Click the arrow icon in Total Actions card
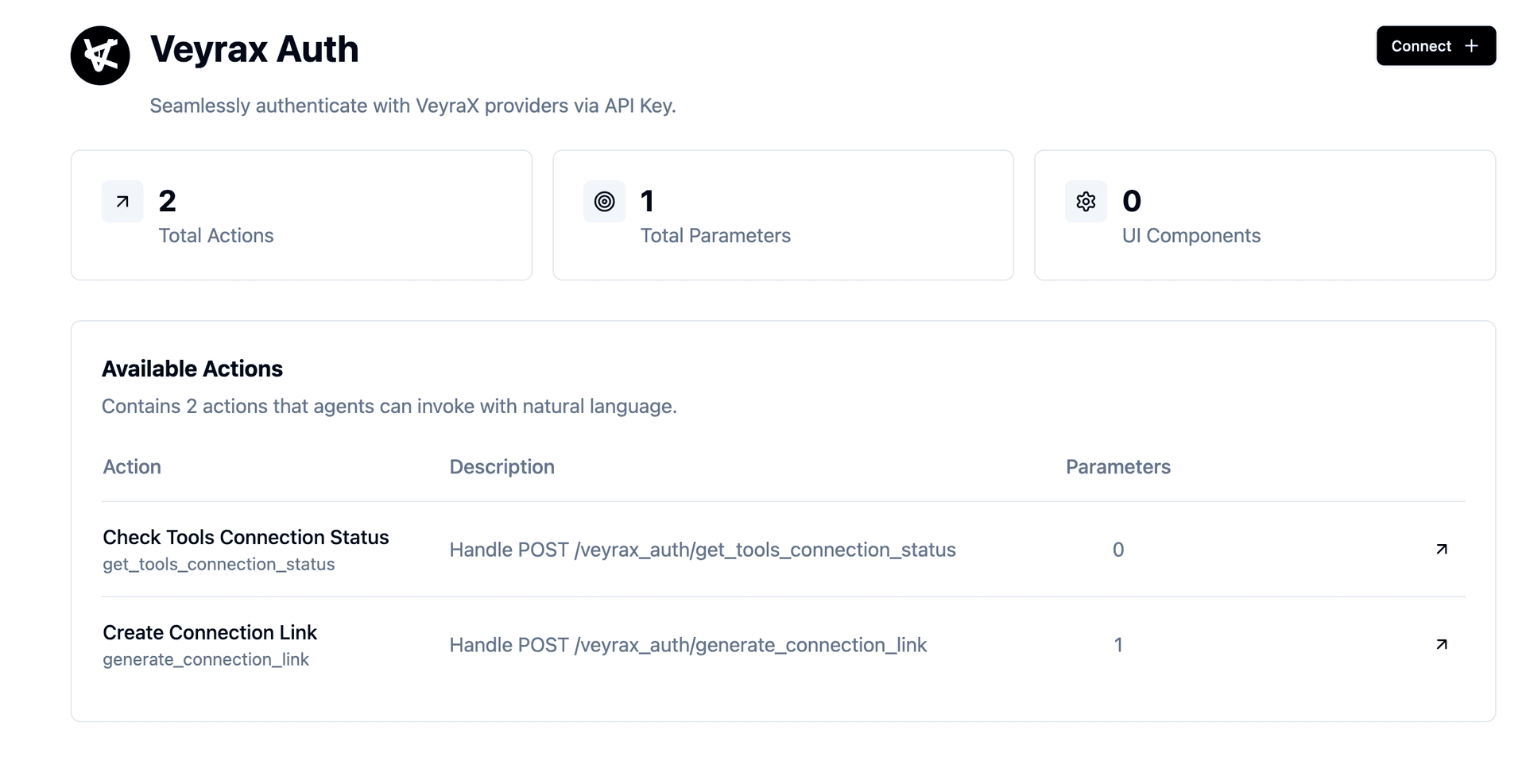This screenshot has width=1526, height=784. [x=122, y=202]
